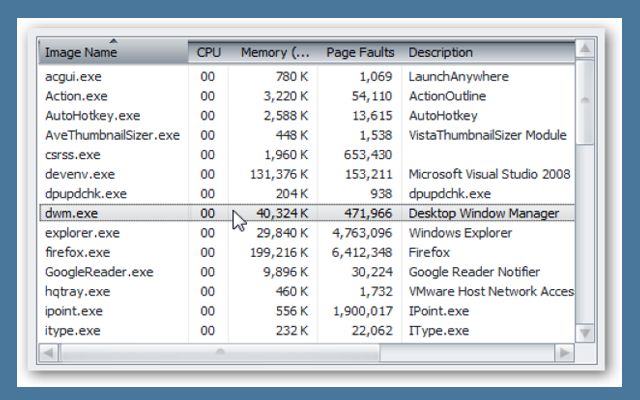
Task: Select the explorer.exe process
Action: pos(82,232)
